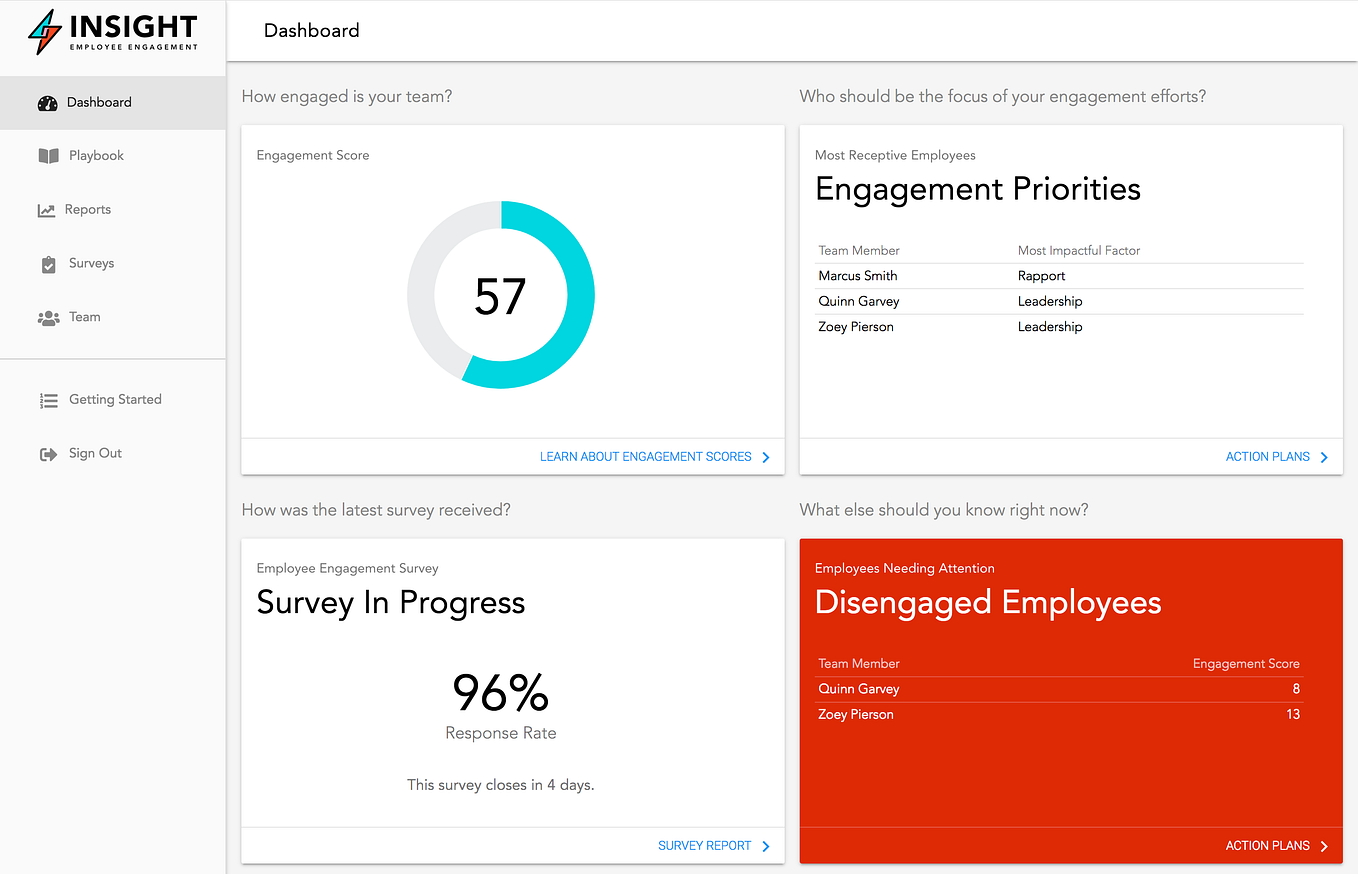The width and height of the screenshot is (1358, 874).
Task: Click the Reports line-chart icon
Action: click(x=48, y=209)
